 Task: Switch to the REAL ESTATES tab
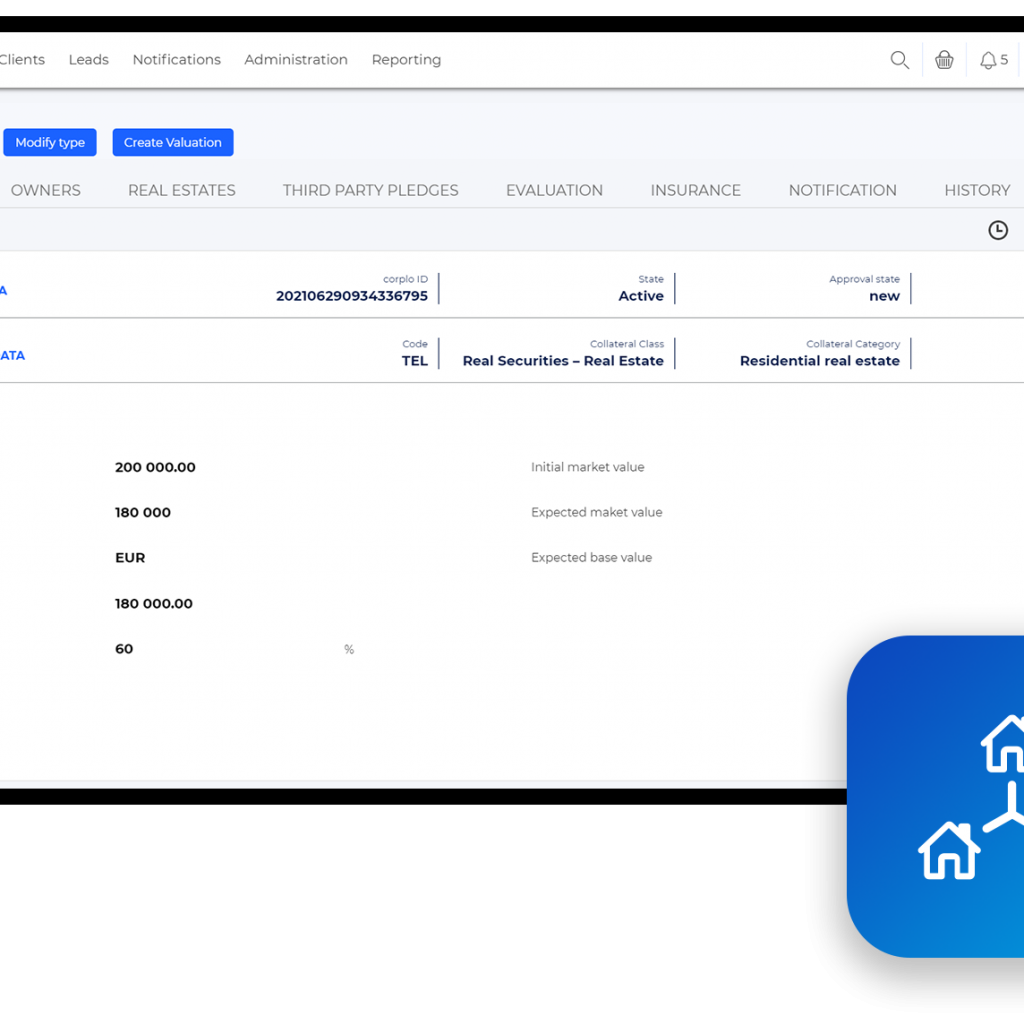(182, 190)
